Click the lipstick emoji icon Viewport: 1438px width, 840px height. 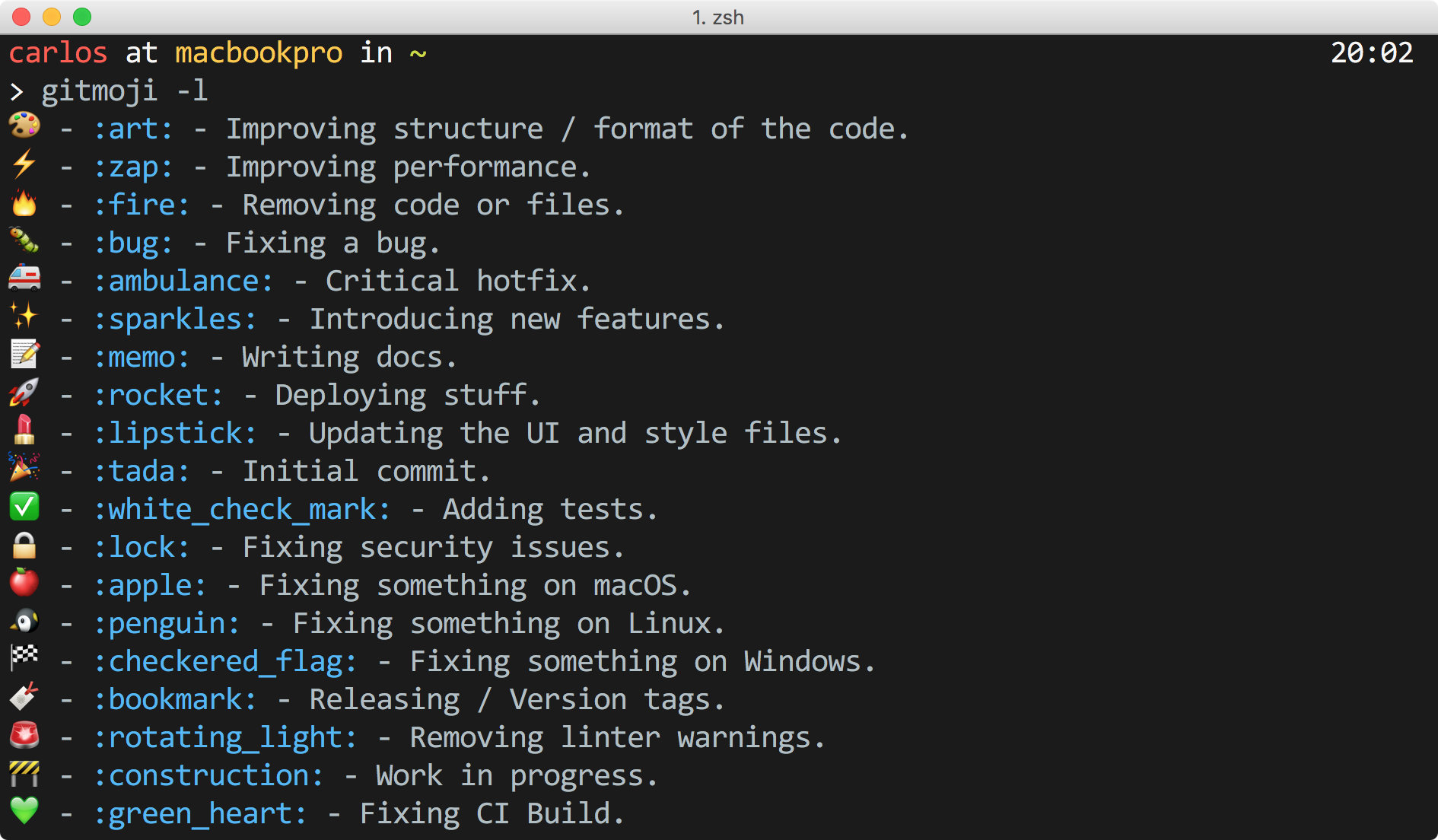[24, 431]
